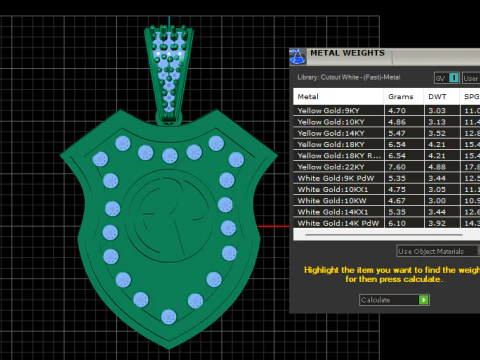Click the green arrow on Calculate

424,300
